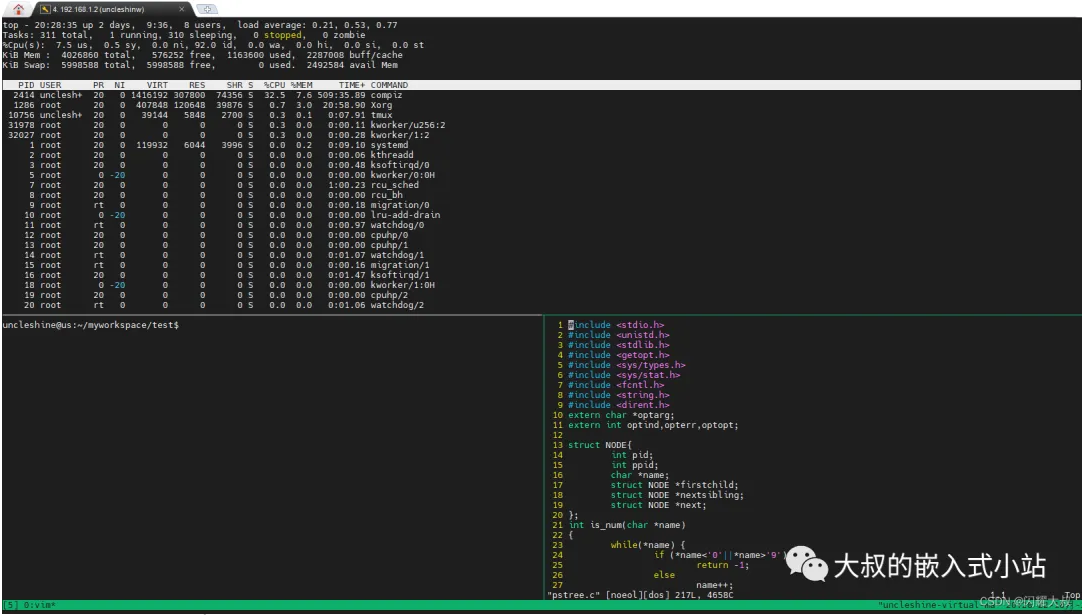Click the PID column header in top
The width and height of the screenshot is (1086, 615).
pyautogui.click(x=26, y=85)
